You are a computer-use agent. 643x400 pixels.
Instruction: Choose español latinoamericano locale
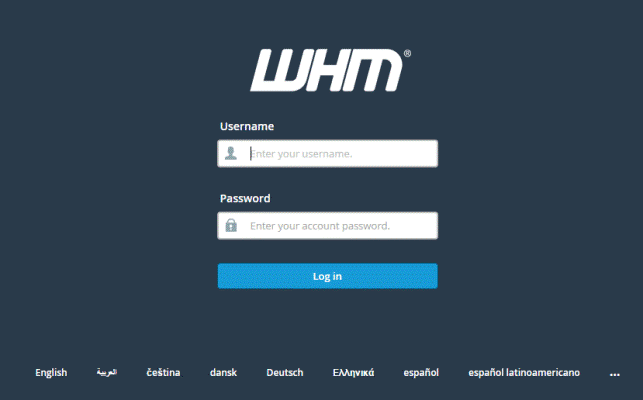[524, 373]
